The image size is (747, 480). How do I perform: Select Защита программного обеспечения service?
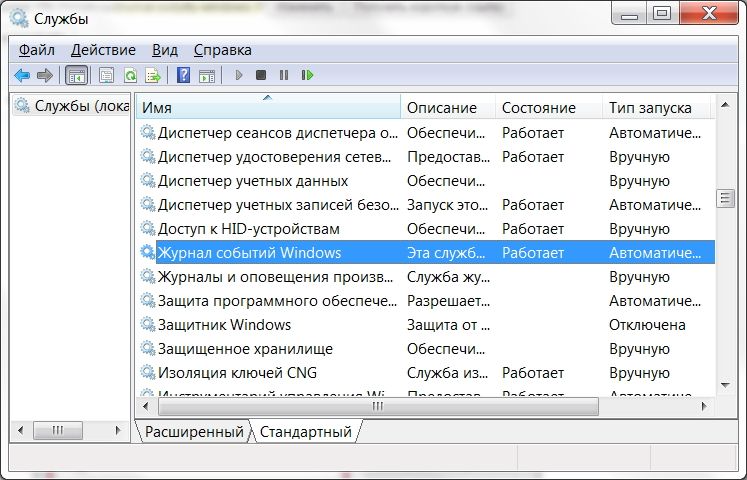426,301
